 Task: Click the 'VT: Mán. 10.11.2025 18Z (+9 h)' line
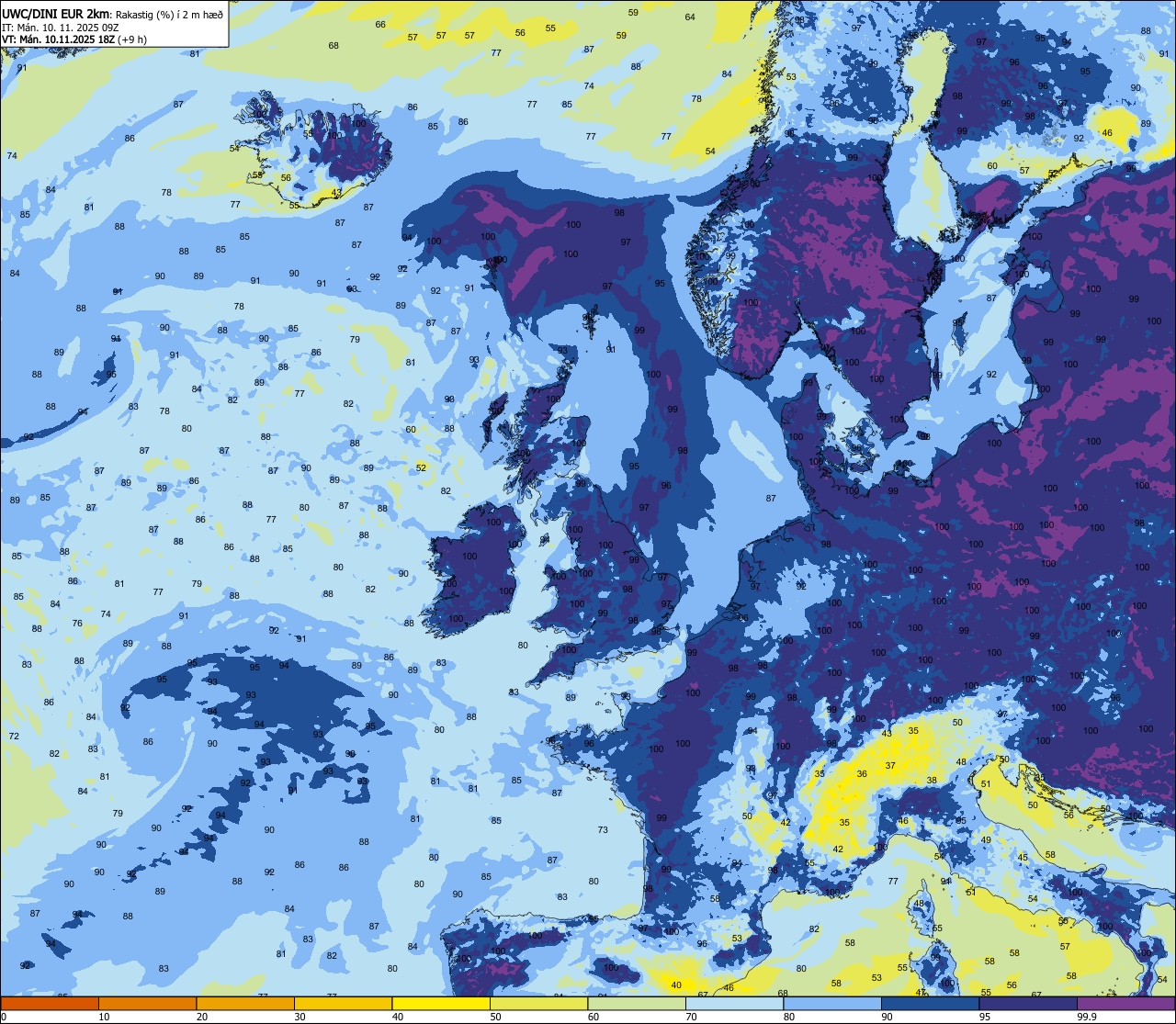coord(73,40)
